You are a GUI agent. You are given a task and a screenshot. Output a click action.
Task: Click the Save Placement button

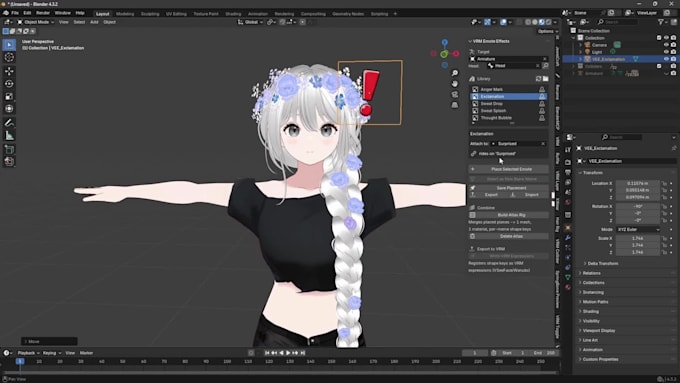click(508, 188)
